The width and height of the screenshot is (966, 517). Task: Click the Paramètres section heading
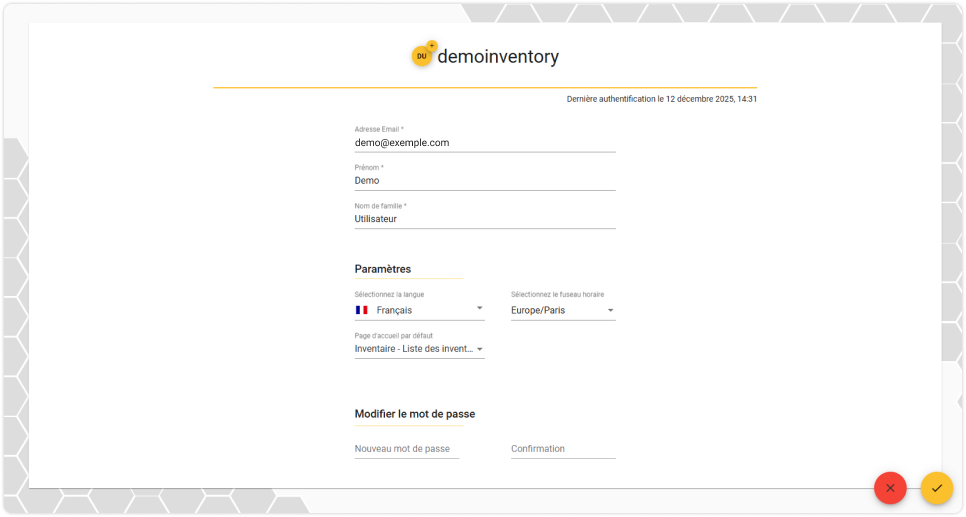point(383,269)
